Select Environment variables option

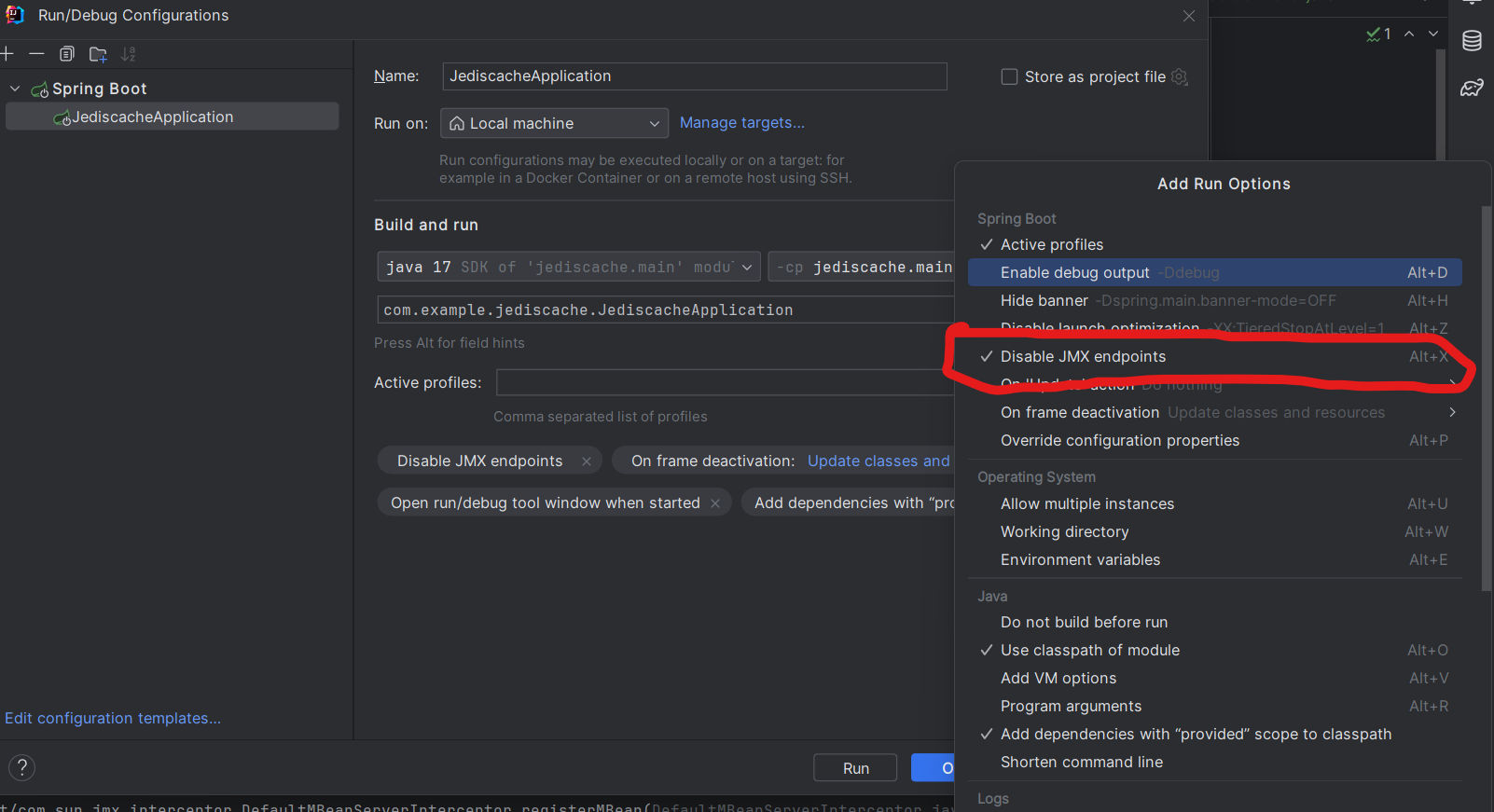1214,559
